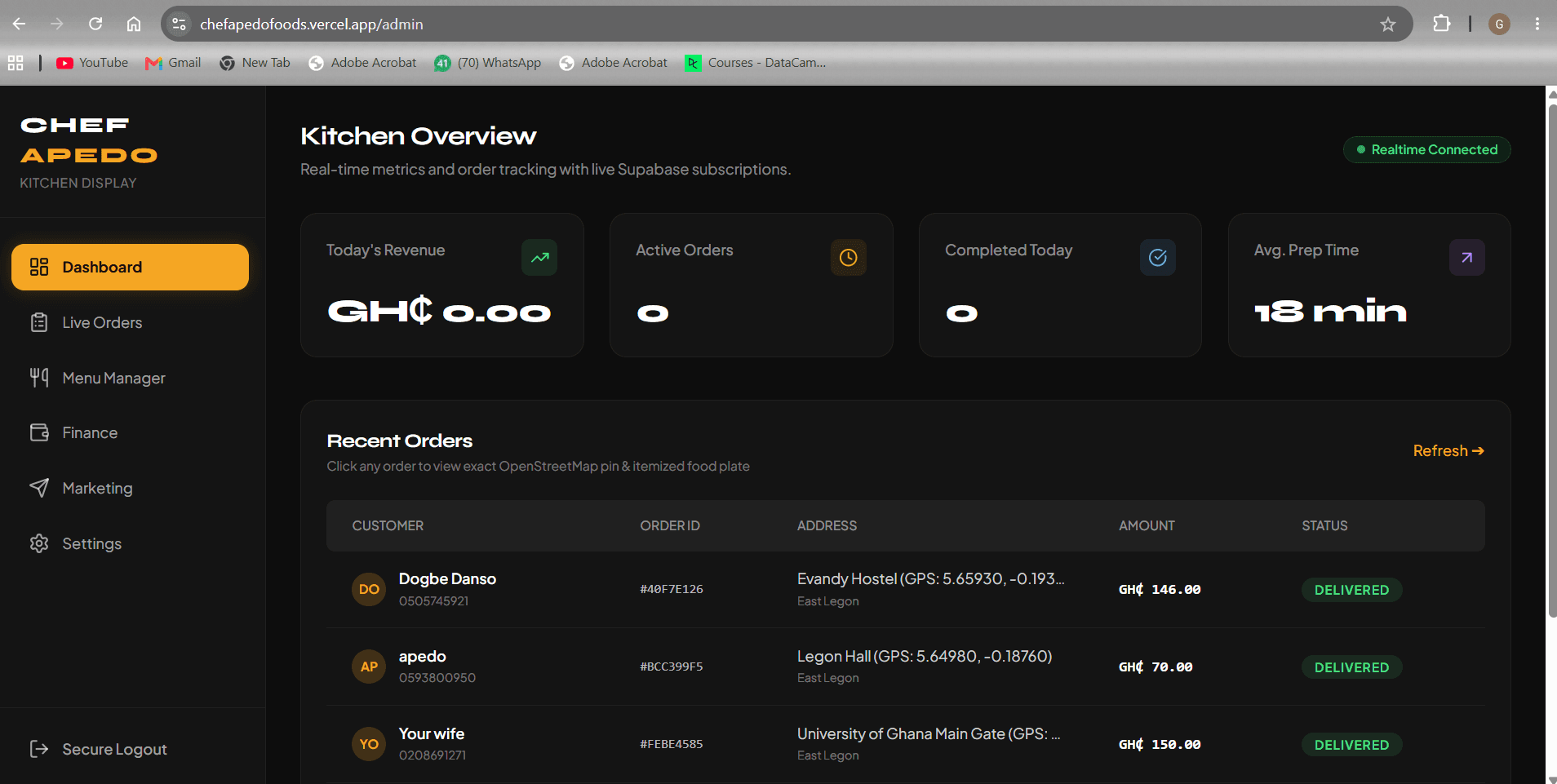Open the Chrome apps grid icon

pyautogui.click(x=16, y=63)
